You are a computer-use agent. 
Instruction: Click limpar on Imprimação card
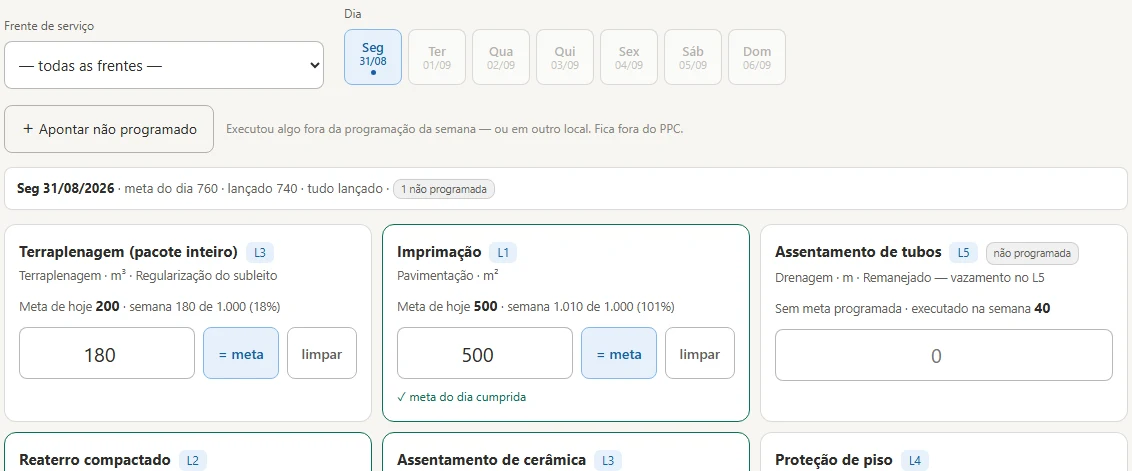click(x=700, y=353)
